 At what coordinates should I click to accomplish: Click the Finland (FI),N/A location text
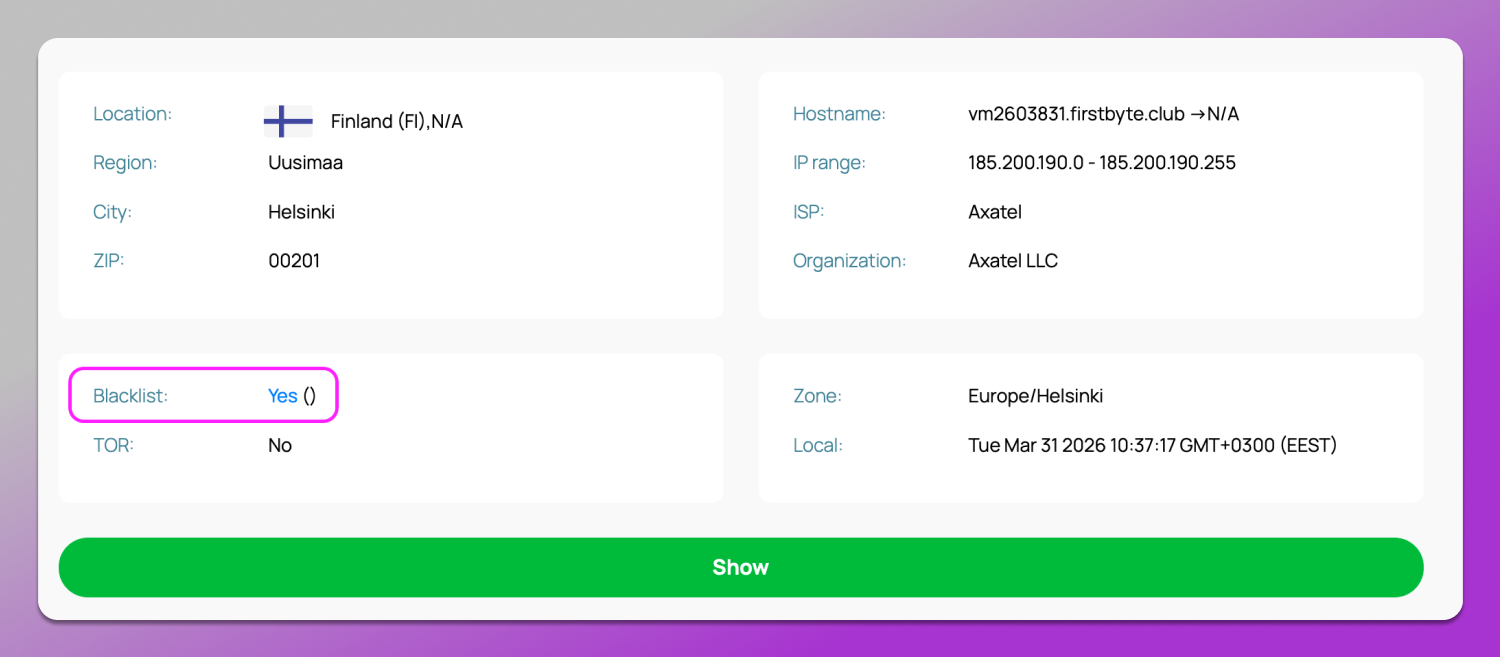coord(397,122)
